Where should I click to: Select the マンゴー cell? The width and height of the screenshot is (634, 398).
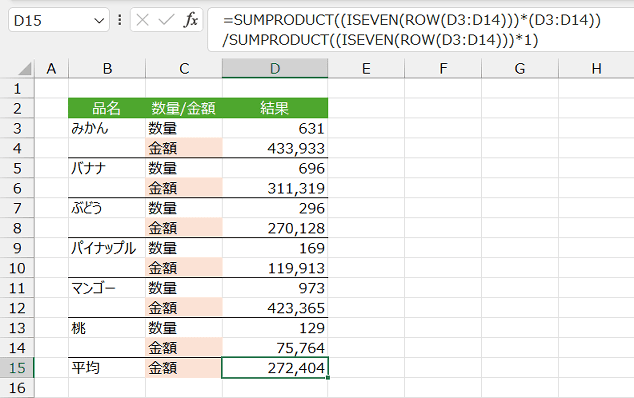coord(107,288)
